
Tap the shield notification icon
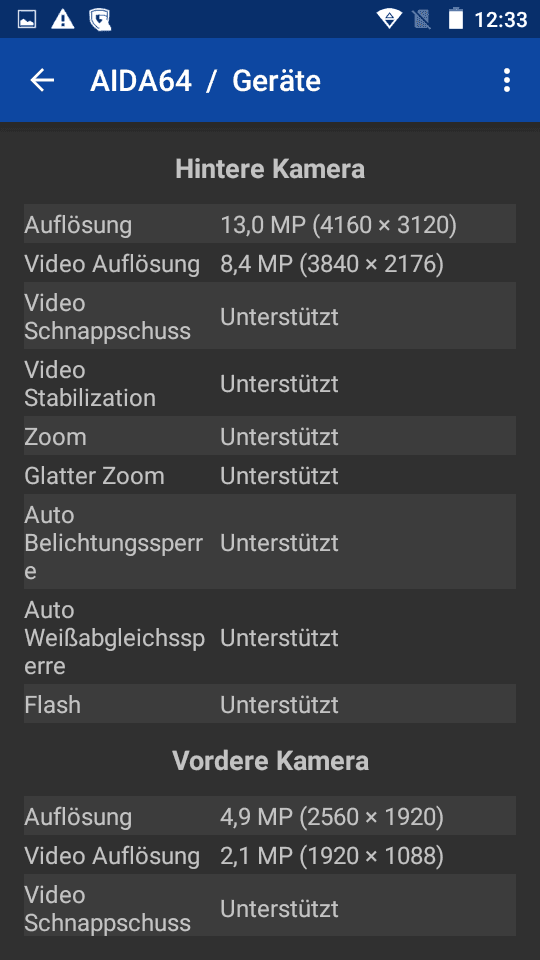click(x=100, y=20)
